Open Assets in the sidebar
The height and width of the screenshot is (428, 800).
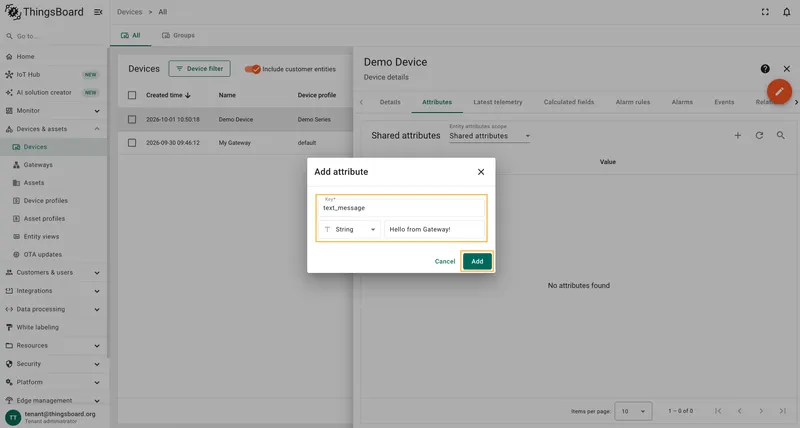point(54,183)
